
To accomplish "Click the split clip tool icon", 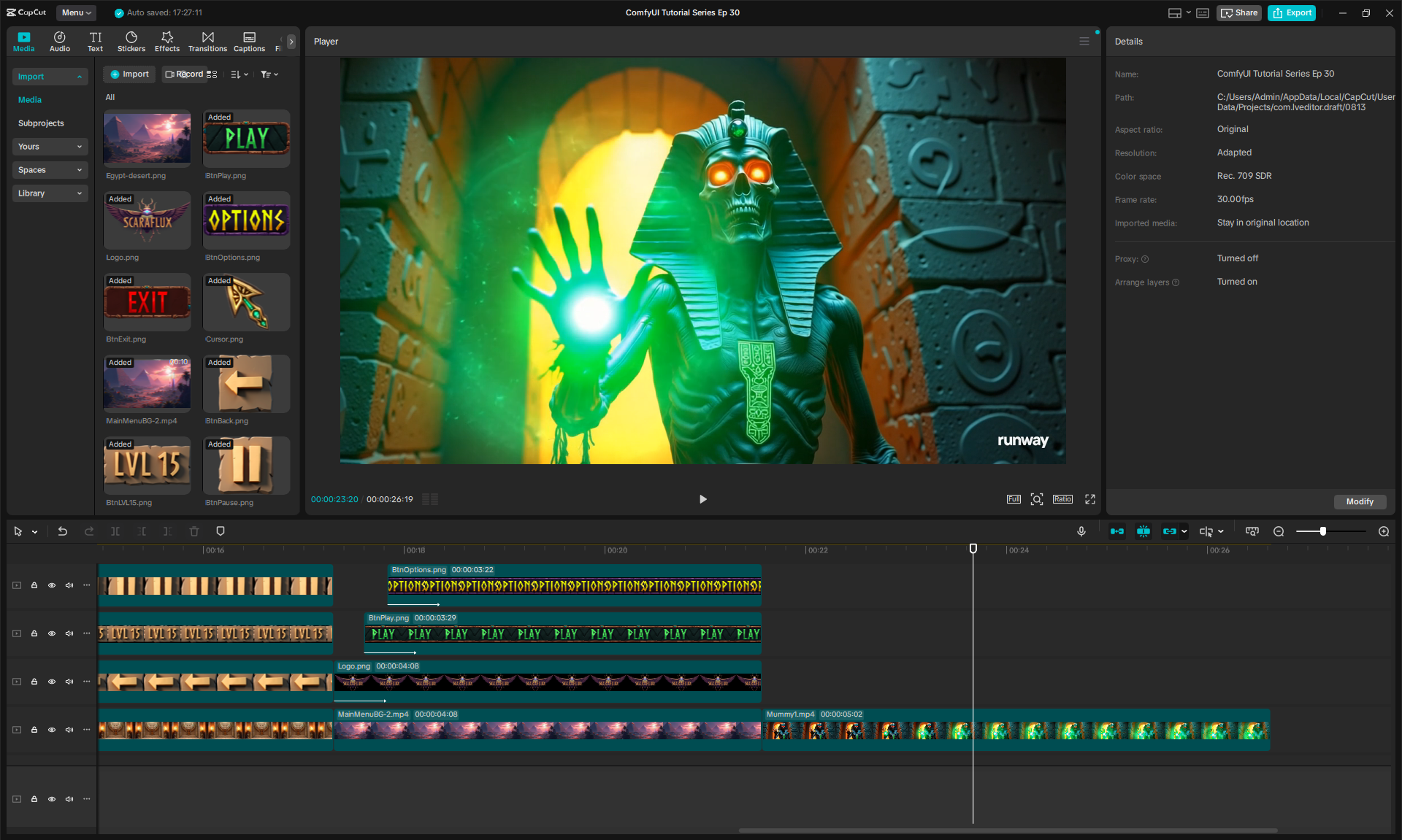I will tap(115, 531).
